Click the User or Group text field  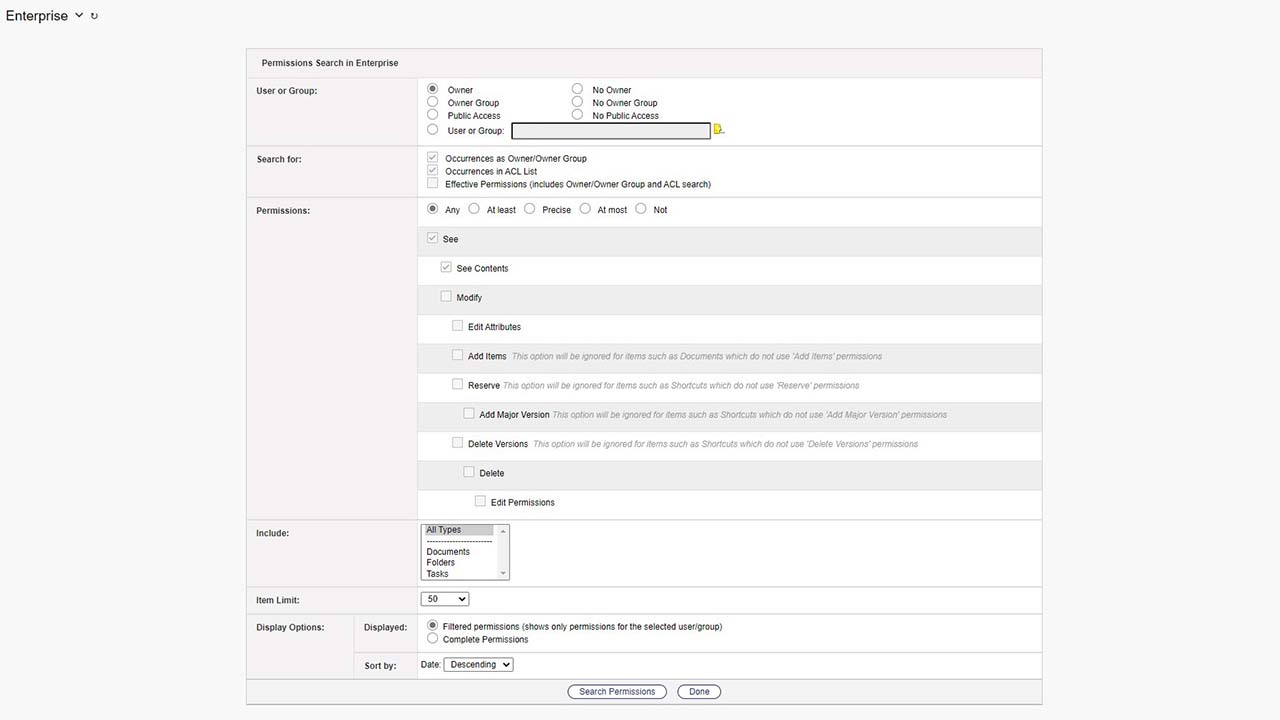(611, 131)
